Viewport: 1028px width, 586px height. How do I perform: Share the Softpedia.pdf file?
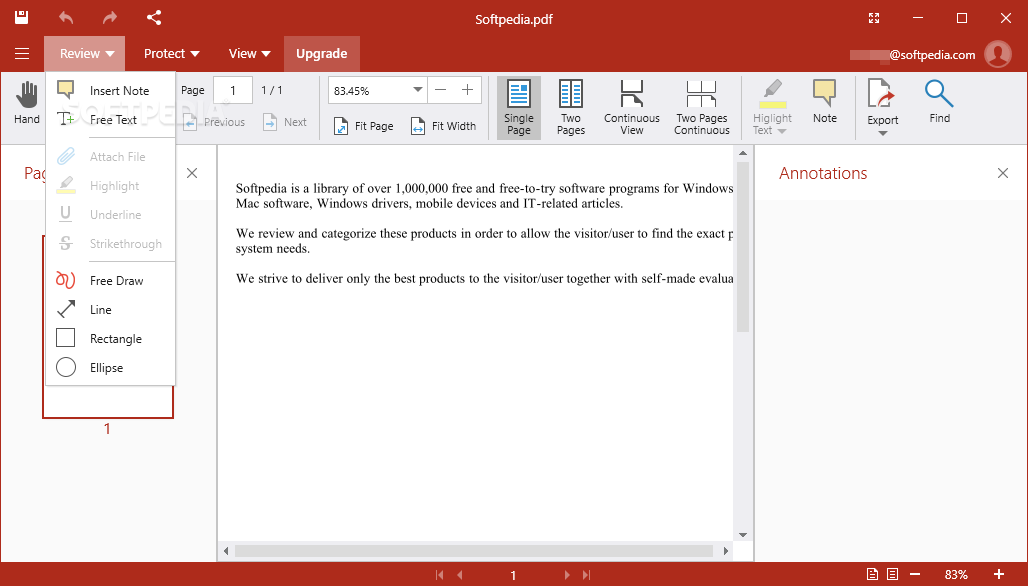154,18
